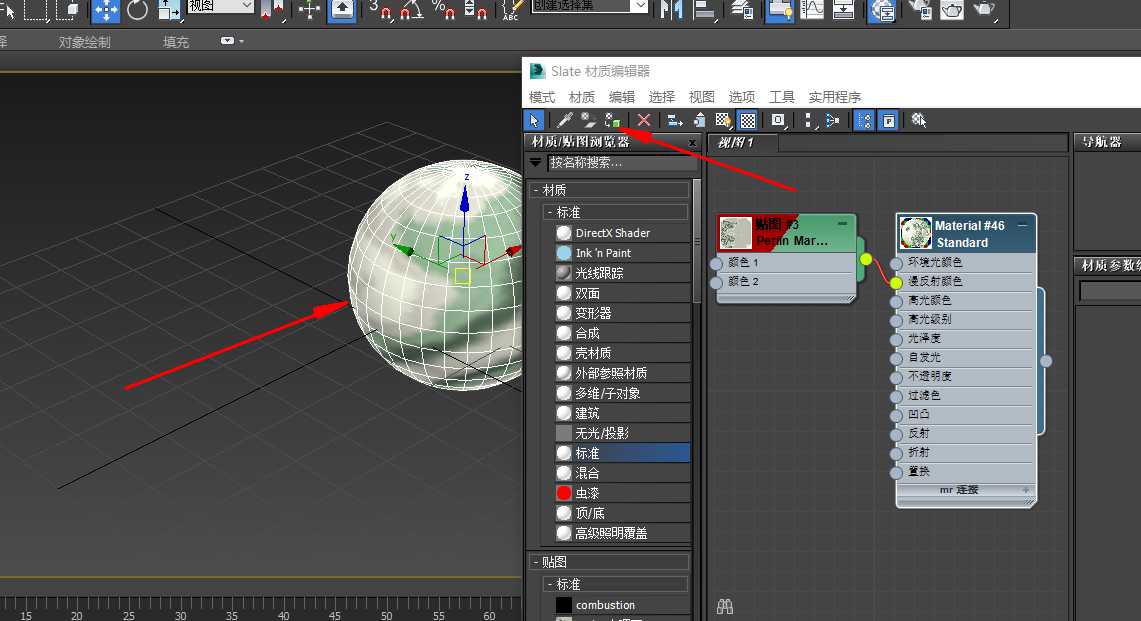Select 标准 material in browser list
The width and height of the screenshot is (1141, 621).
click(622, 453)
